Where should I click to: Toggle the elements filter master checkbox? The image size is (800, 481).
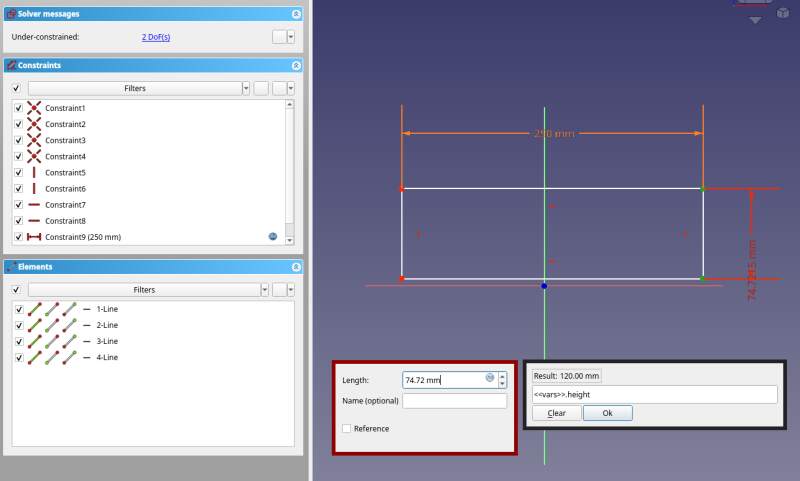(16, 290)
